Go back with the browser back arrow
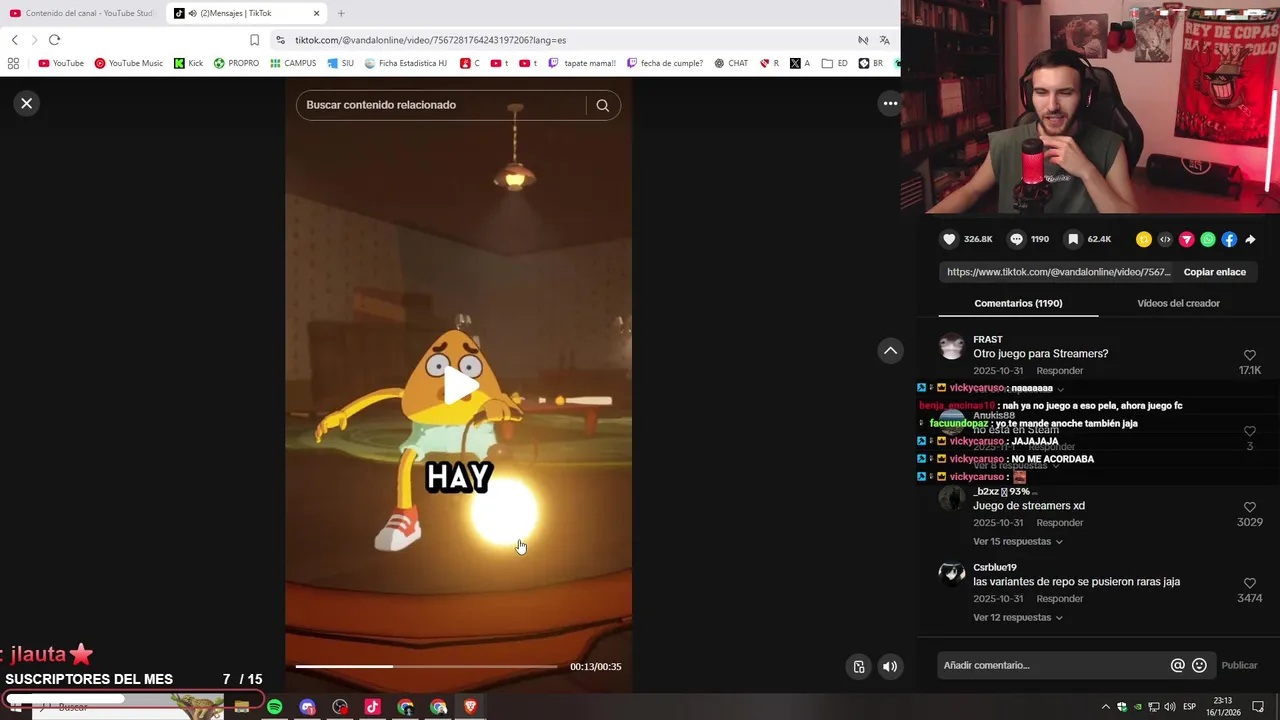Image resolution: width=1280 pixels, height=720 pixels. point(14,40)
